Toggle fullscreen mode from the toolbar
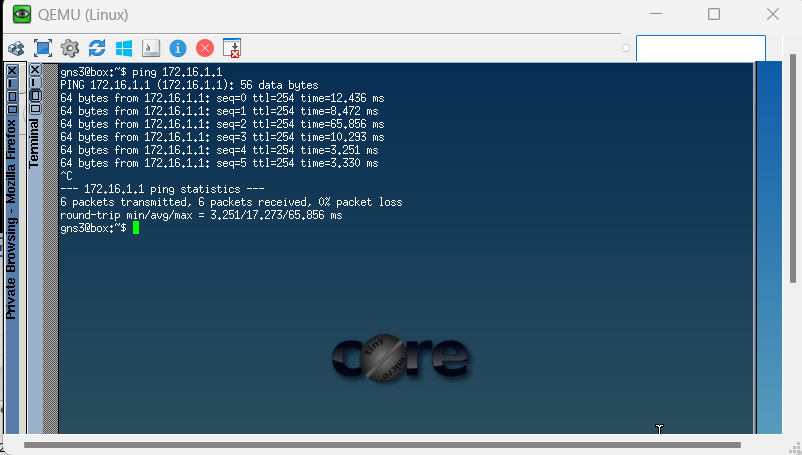The width and height of the screenshot is (802, 455). coord(43,48)
